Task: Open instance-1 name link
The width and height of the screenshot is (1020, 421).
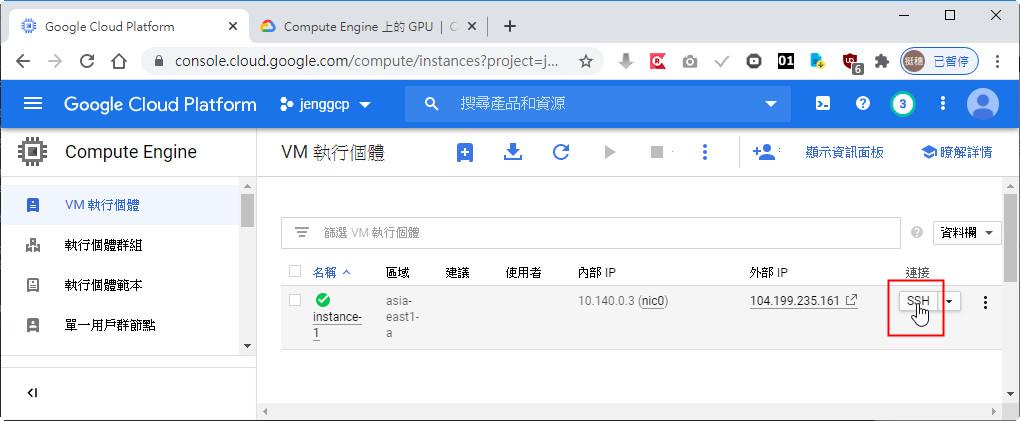Action: 337,324
